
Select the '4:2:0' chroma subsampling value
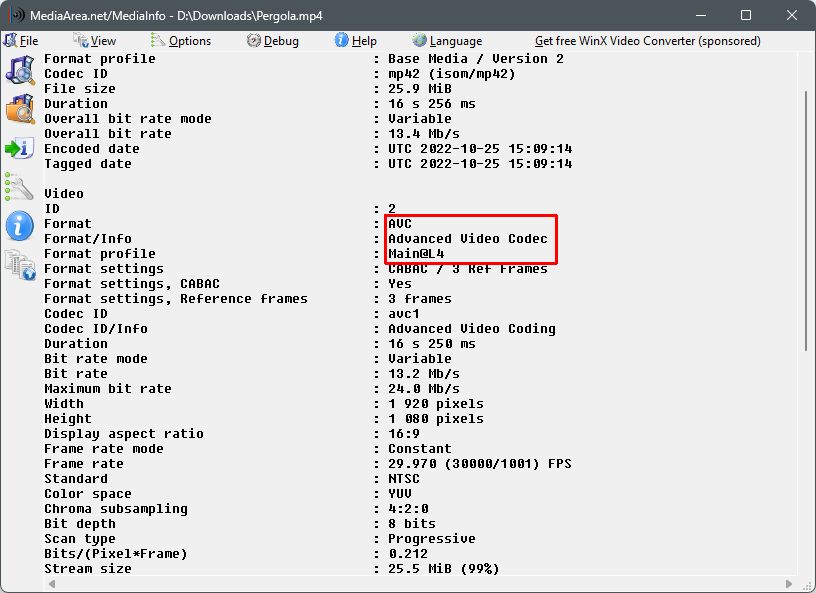[408, 509]
